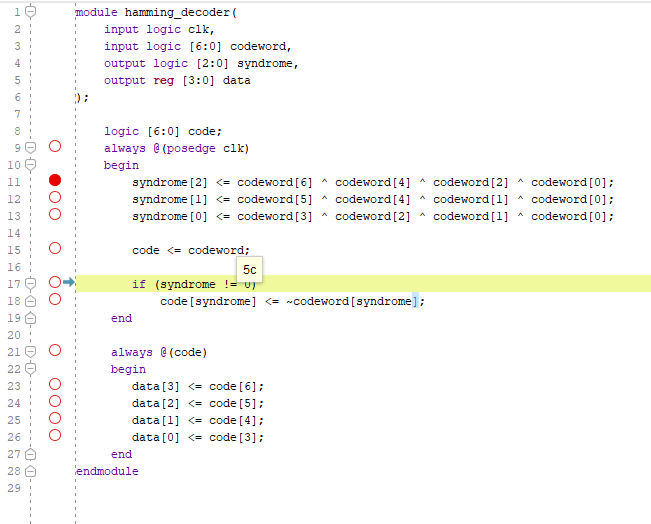Viewport: 651px width, 524px height.
Task: Click fold end marker on line 27
Action: pyautogui.click(x=30, y=454)
